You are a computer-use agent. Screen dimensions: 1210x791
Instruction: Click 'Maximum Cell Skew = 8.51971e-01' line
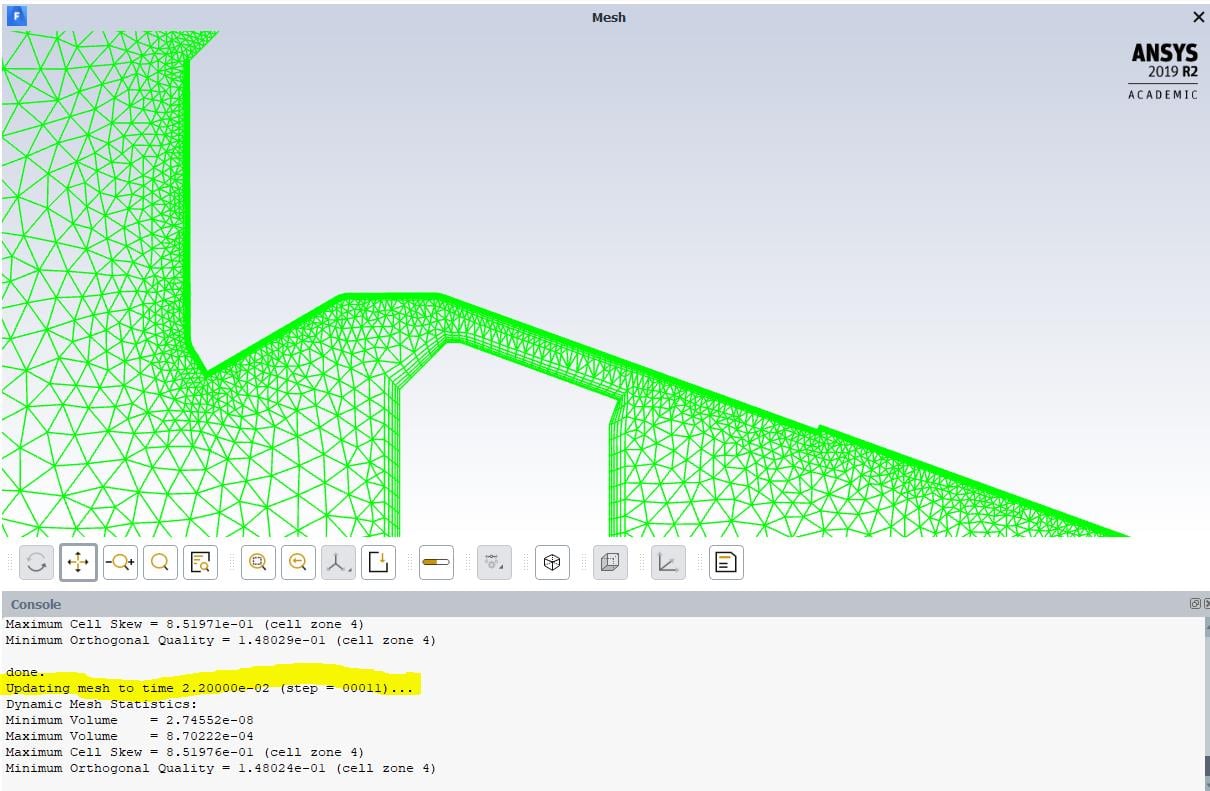[x=185, y=624]
